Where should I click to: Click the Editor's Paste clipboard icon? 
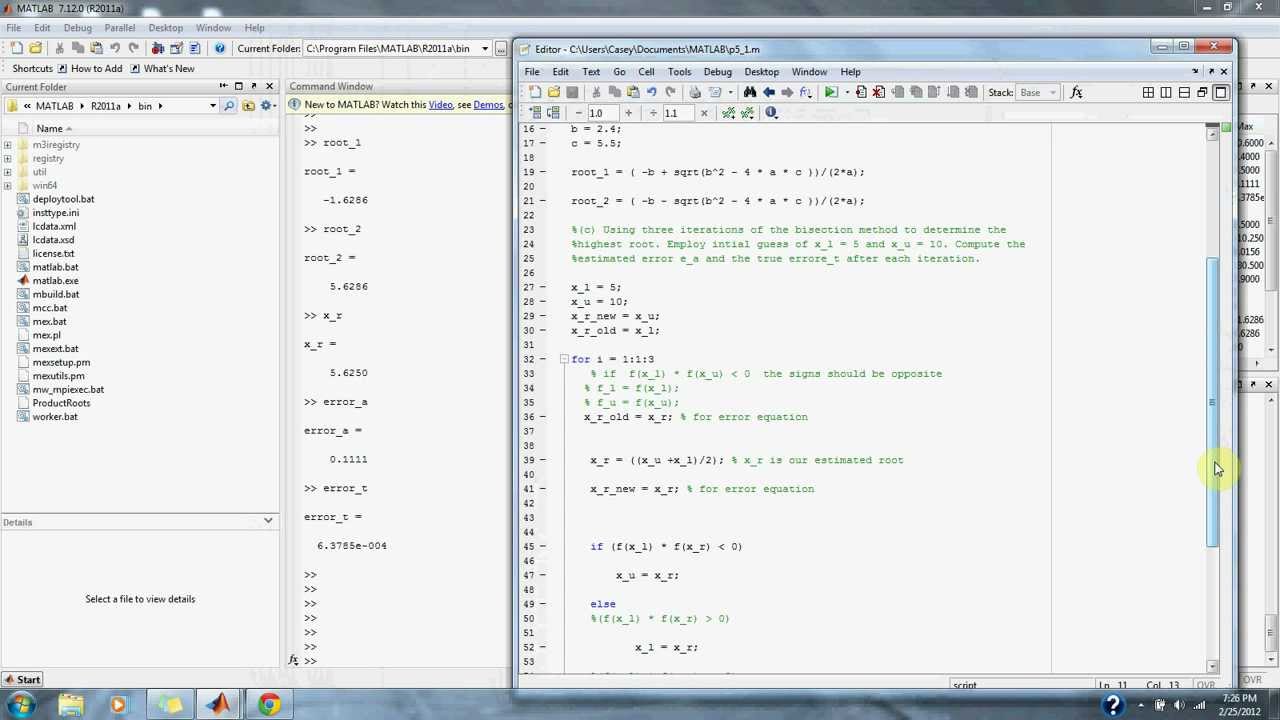click(633, 92)
